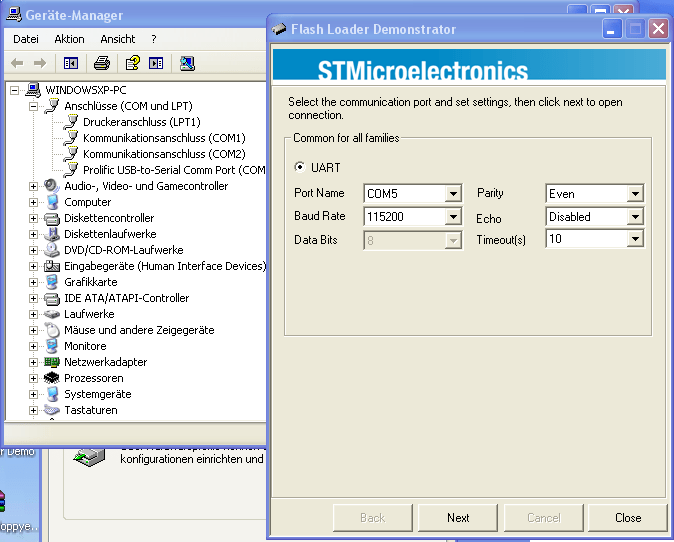Select Kommunikationsanschluss (COM2) entry

click(164, 154)
